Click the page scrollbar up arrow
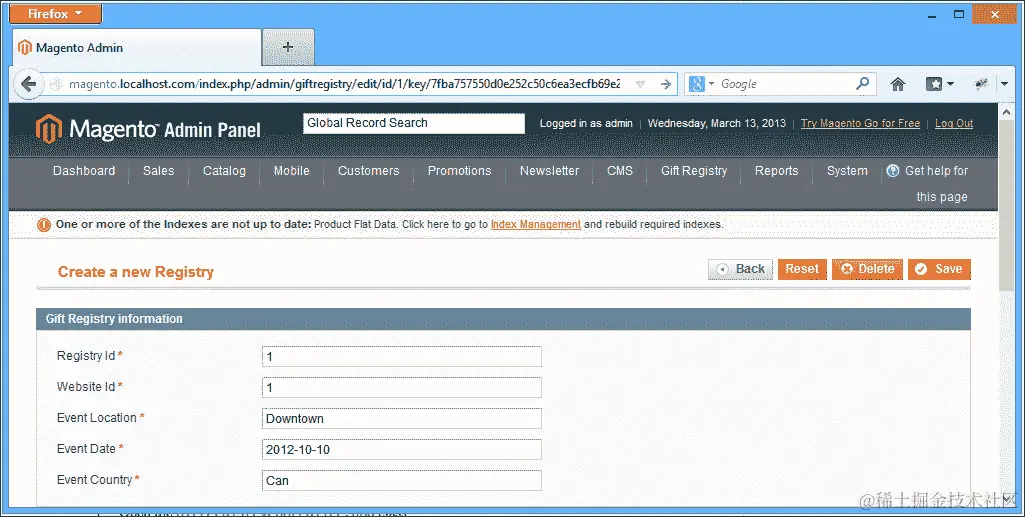 point(1006,112)
